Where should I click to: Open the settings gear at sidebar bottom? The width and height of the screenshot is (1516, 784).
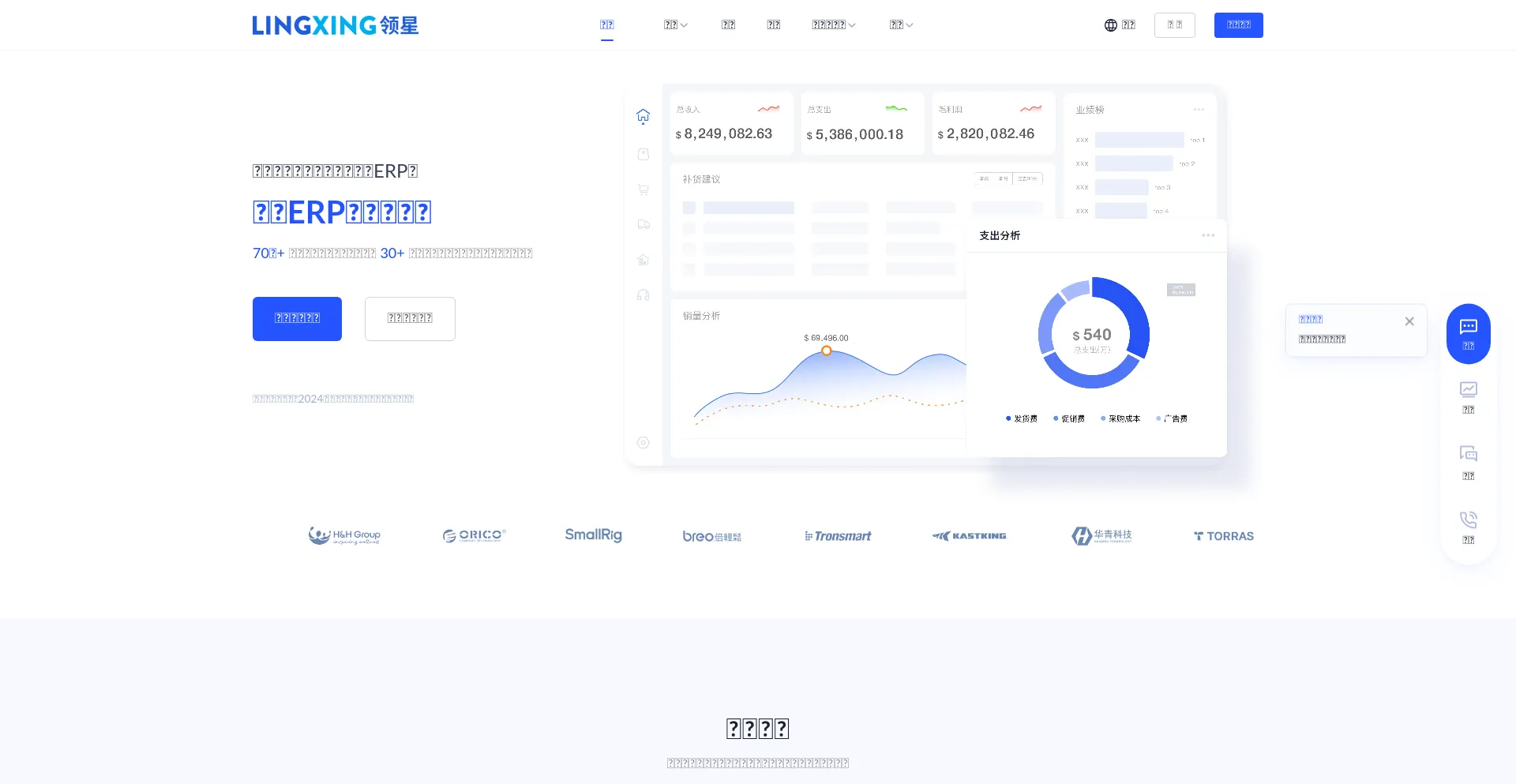(644, 442)
